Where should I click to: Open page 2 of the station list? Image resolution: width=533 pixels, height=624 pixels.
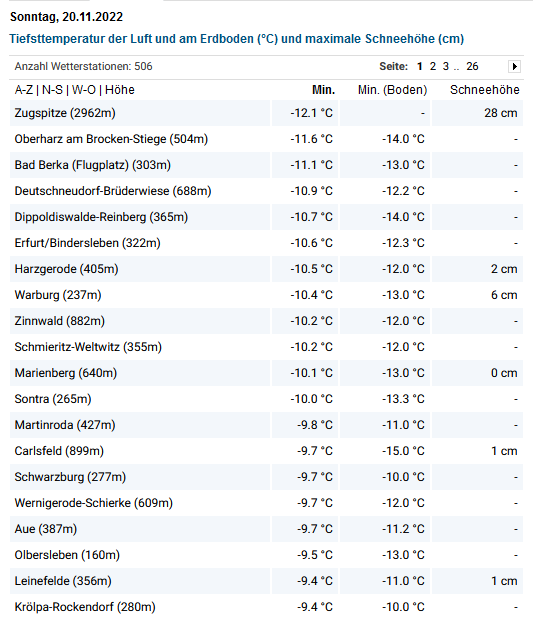pyautogui.click(x=433, y=66)
